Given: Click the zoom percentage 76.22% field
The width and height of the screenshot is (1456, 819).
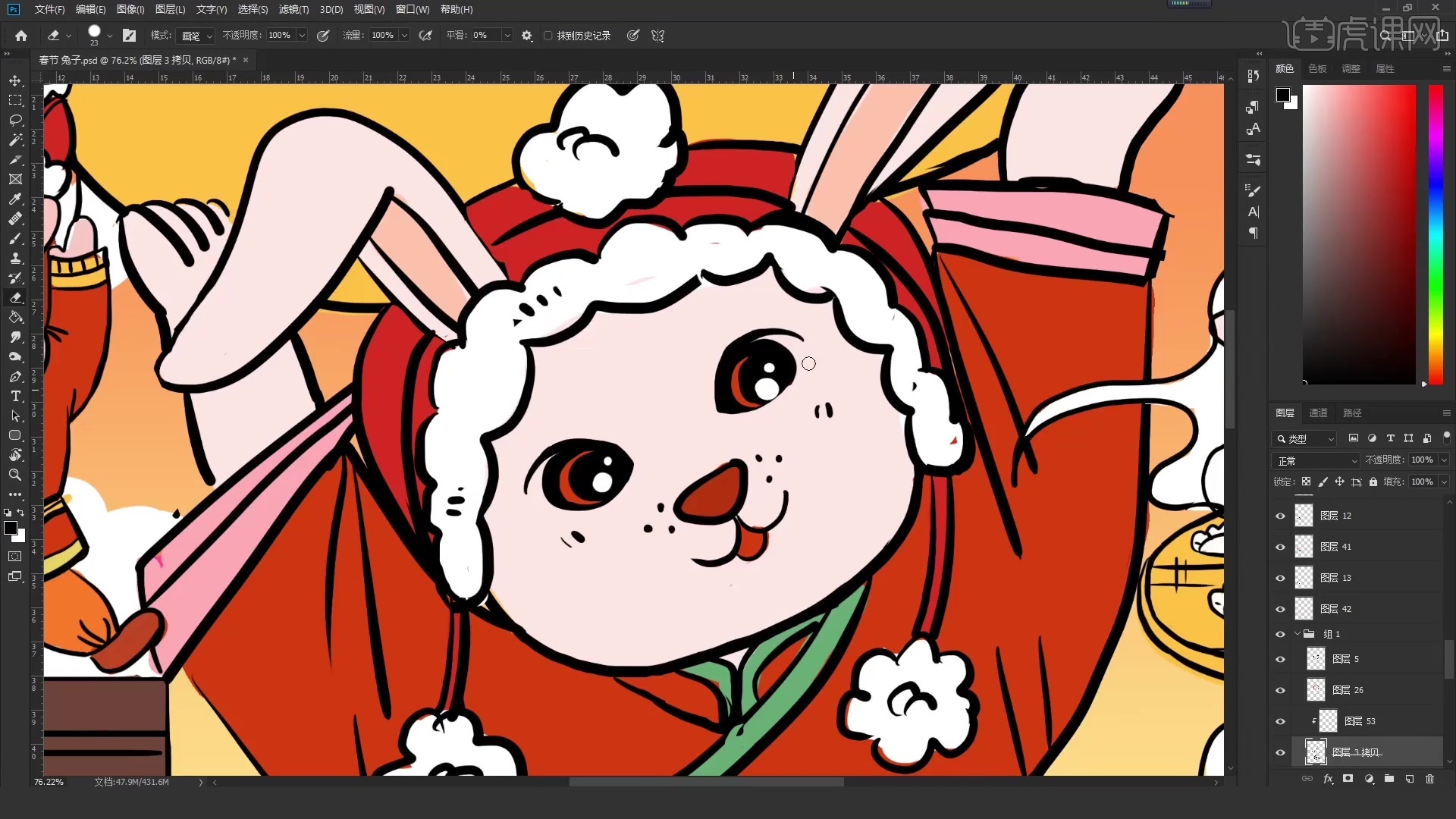Looking at the screenshot, I should pyautogui.click(x=49, y=782).
